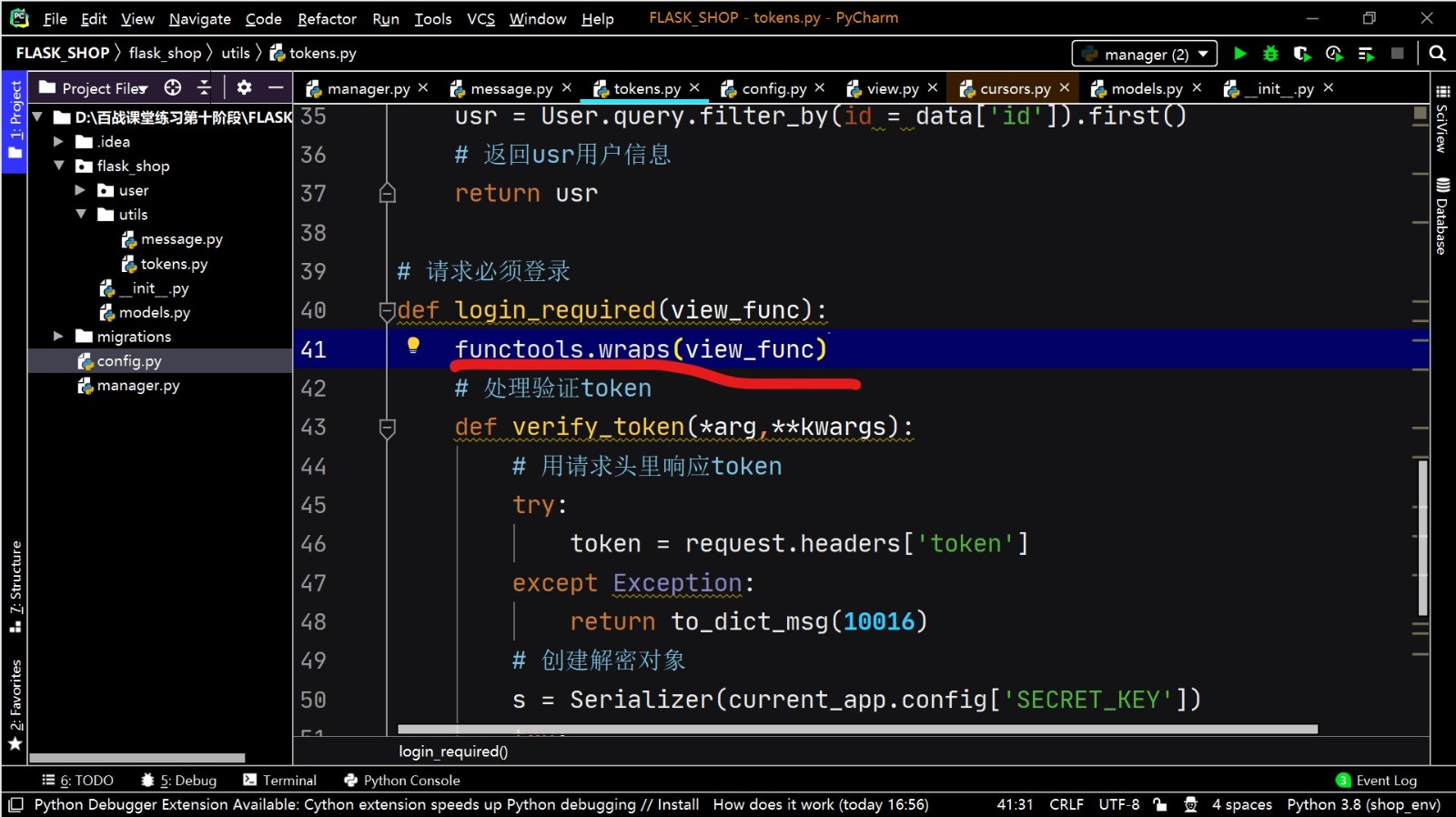Click the locate-in-project crosshair icon
1456x817 pixels.
point(173,87)
